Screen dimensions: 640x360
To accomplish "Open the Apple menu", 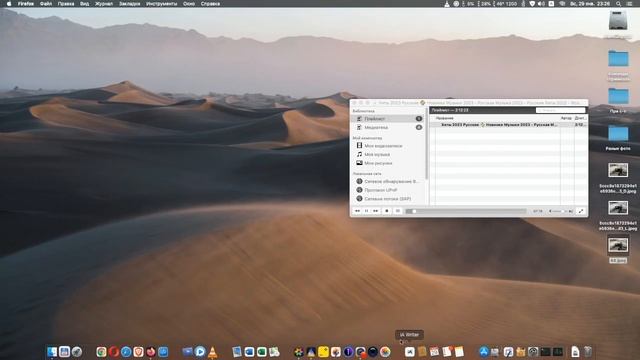I will click(9, 4).
